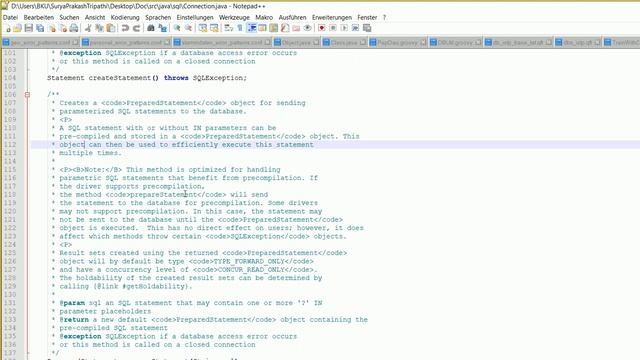
Task: Close the Object.java tab
Action: pyautogui.click(x=316, y=42)
